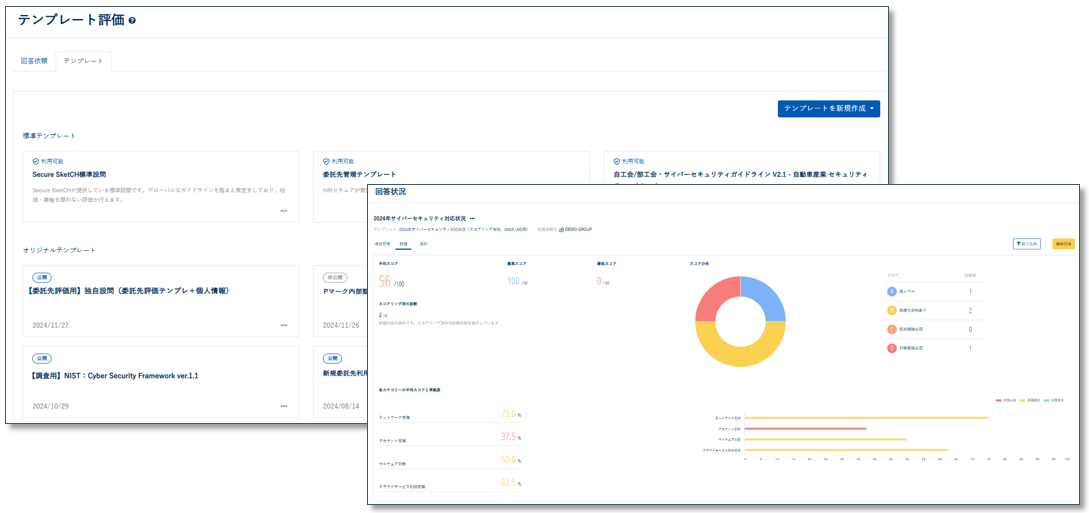The image size is (1089, 513).
Task: Click ネットワーク管理 bar in category chart
Action: point(866,418)
